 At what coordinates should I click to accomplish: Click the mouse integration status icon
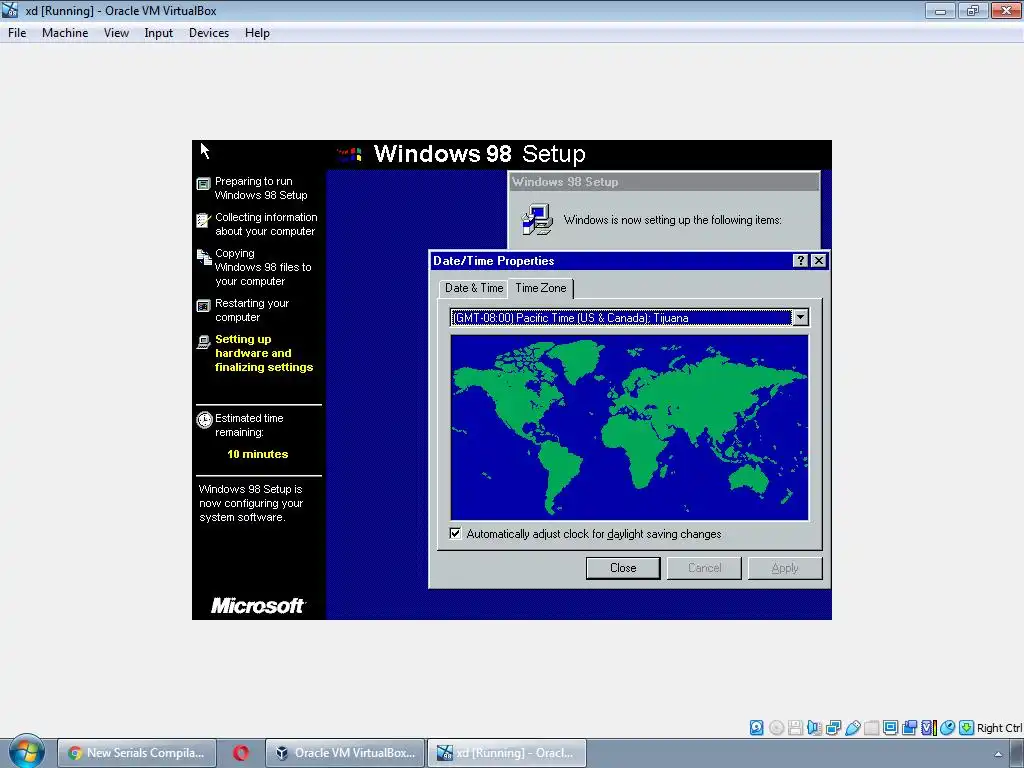[x=948, y=728]
